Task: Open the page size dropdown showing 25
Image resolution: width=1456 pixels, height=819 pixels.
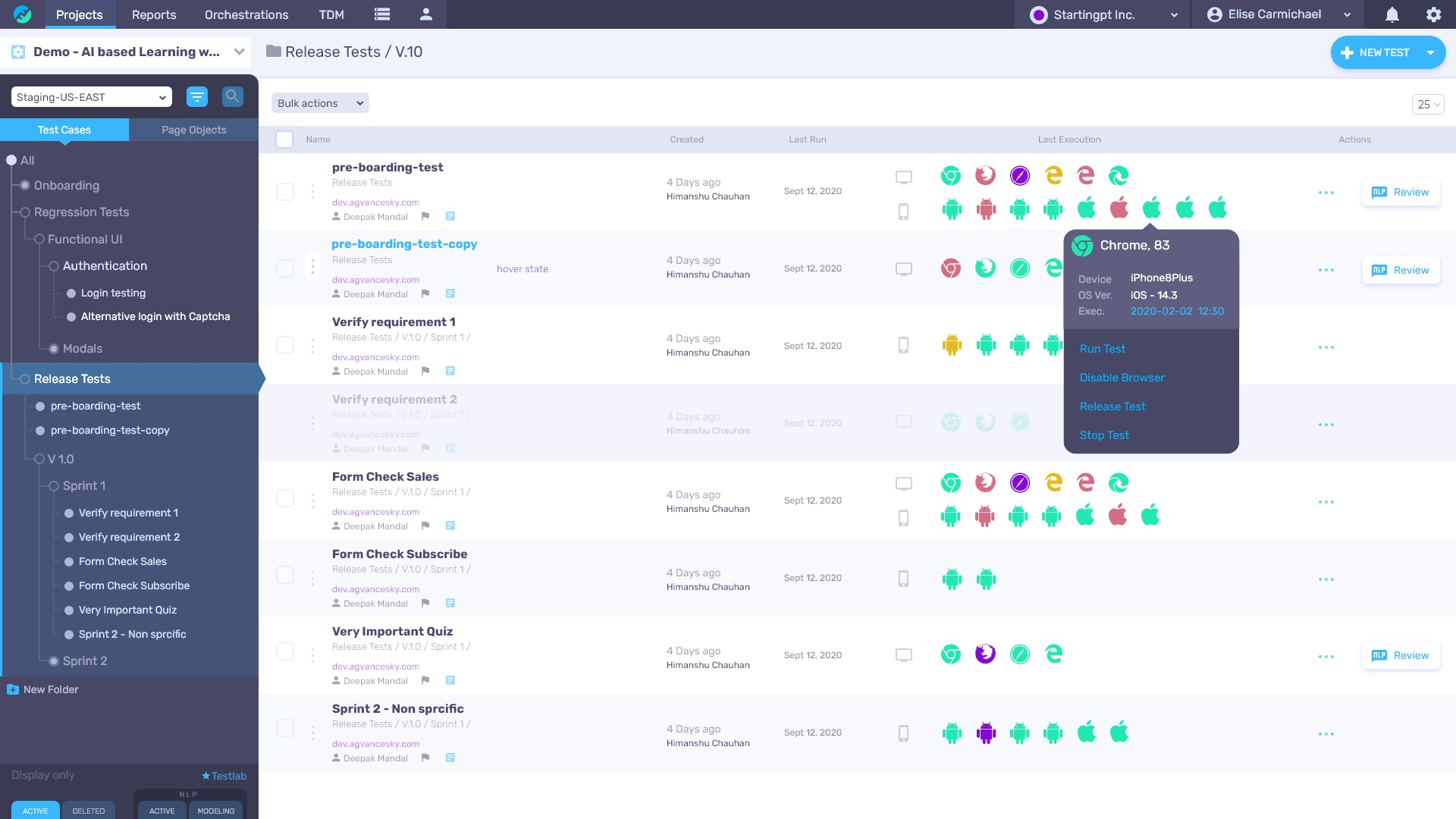Action: point(1427,104)
